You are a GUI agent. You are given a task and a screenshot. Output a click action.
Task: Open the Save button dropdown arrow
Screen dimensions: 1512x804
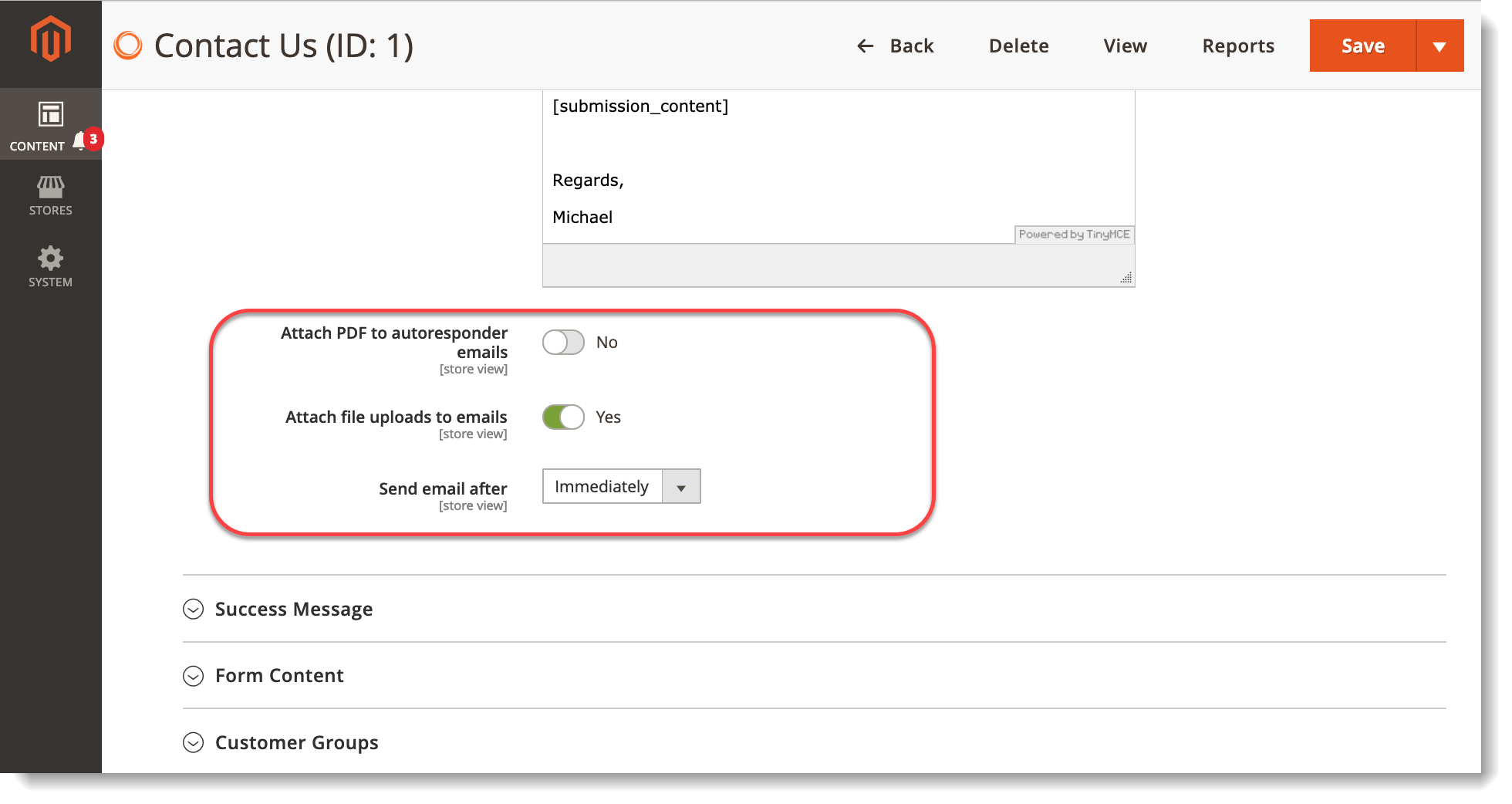(1439, 46)
